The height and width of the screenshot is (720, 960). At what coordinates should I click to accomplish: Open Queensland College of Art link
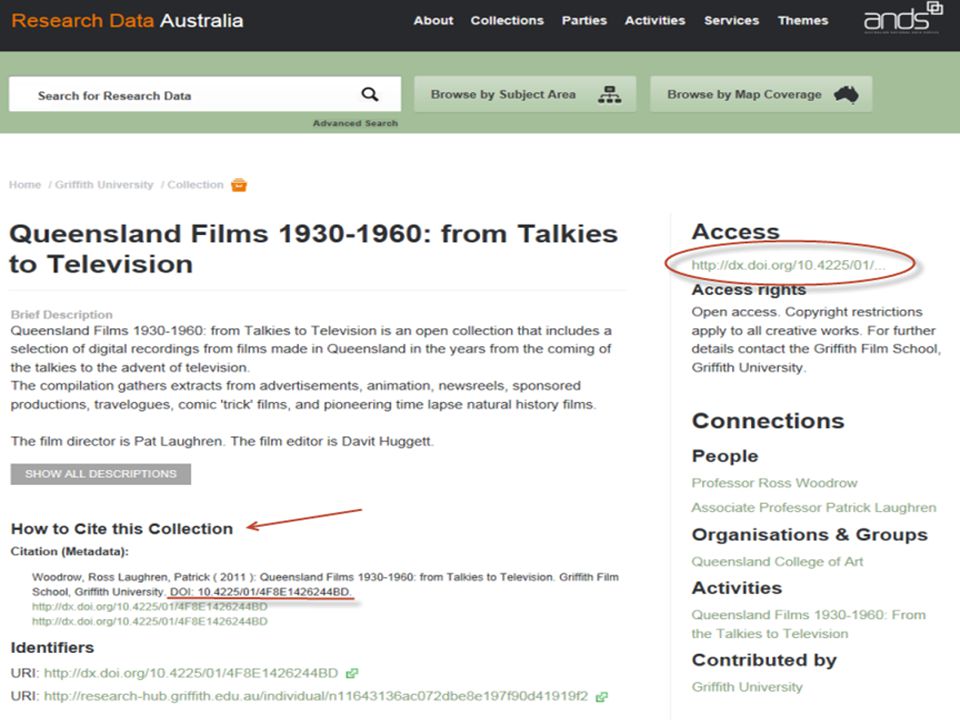(777, 561)
